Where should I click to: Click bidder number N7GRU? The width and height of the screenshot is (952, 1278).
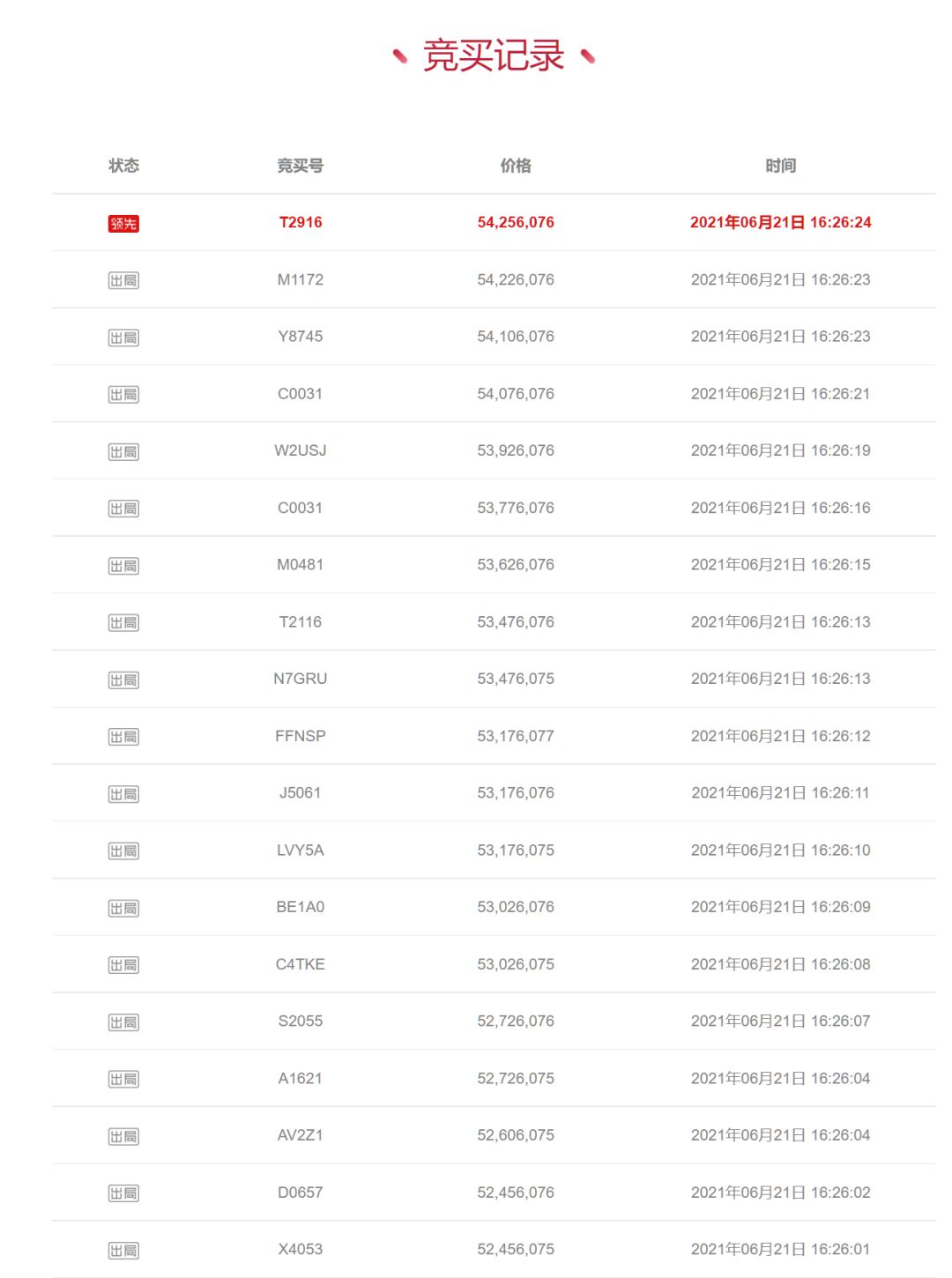click(300, 679)
